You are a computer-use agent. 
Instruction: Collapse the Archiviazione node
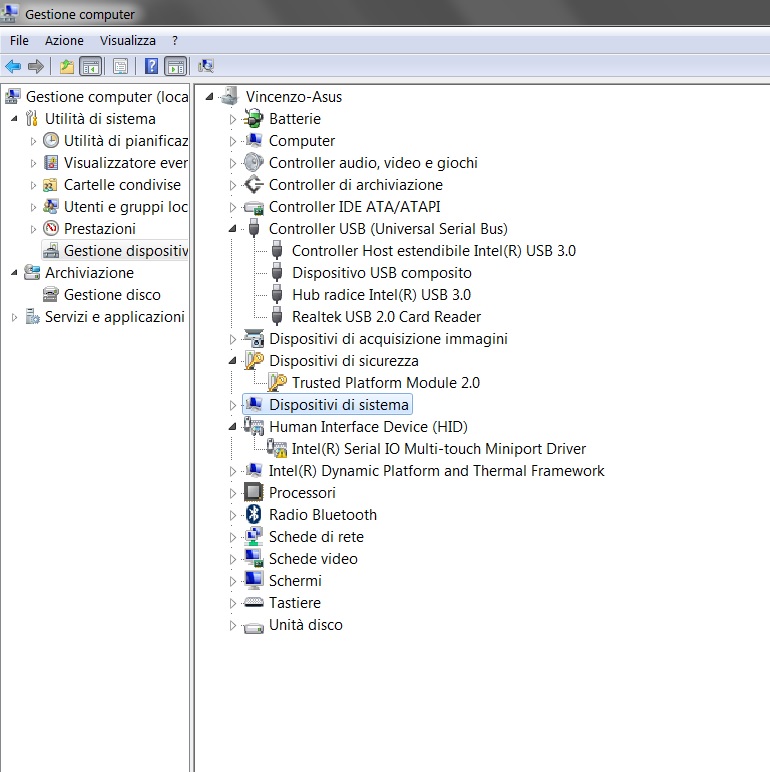(14, 272)
